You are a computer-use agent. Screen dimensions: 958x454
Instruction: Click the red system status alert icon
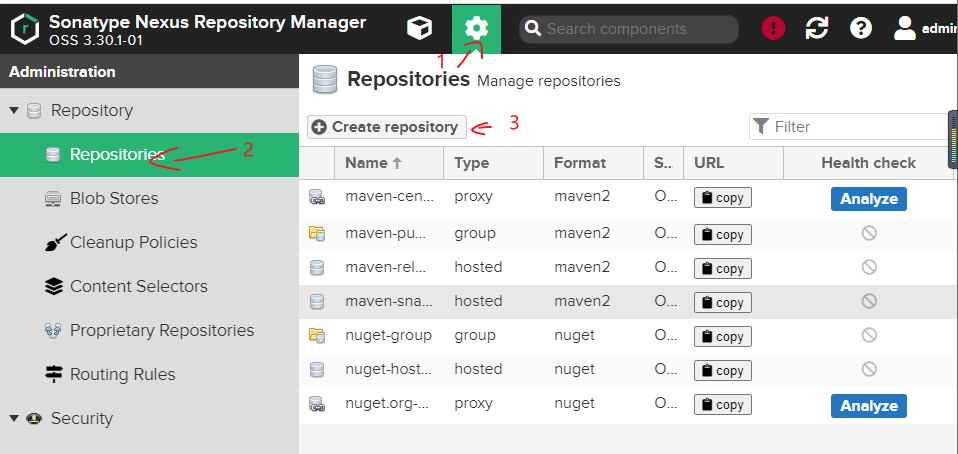point(773,28)
